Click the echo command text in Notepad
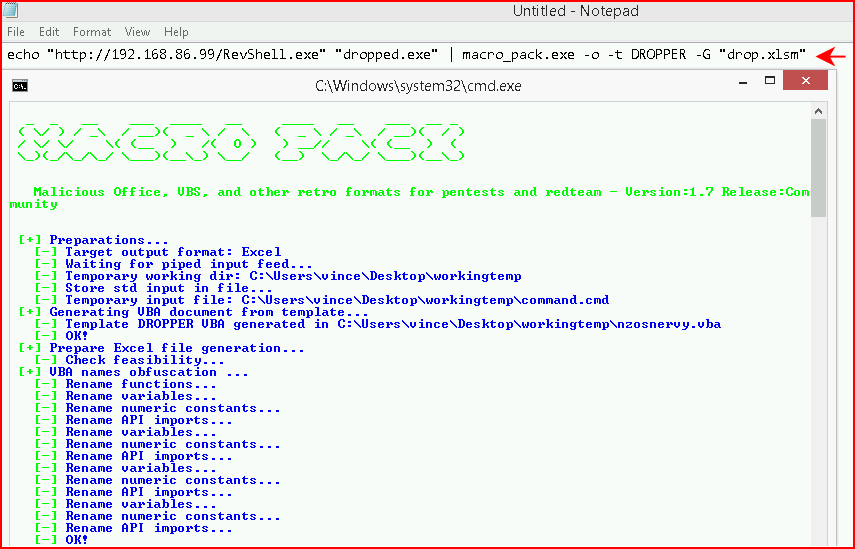 pos(407,55)
